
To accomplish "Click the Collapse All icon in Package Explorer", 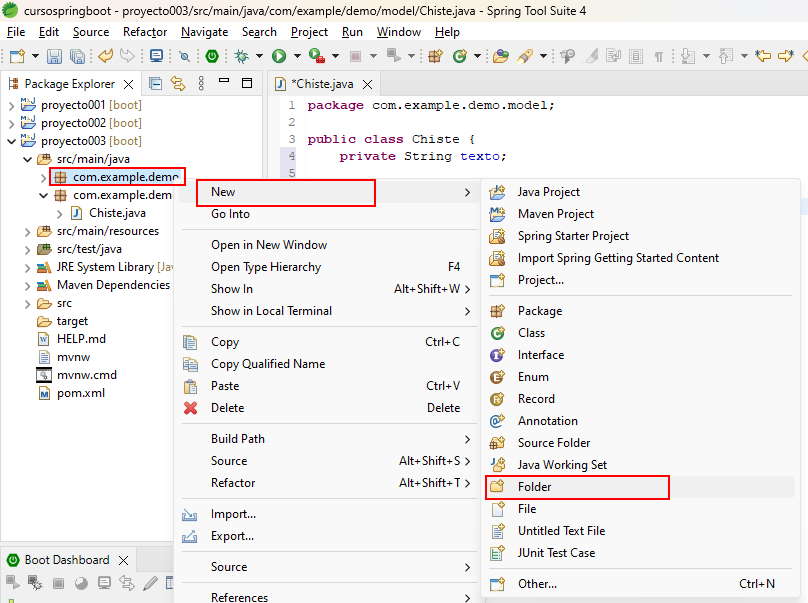I will (155, 83).
